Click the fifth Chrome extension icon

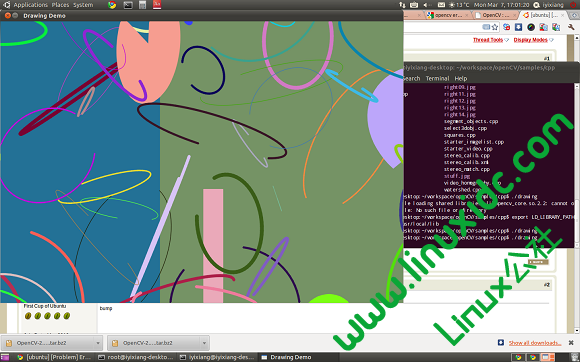pos(556,27)
